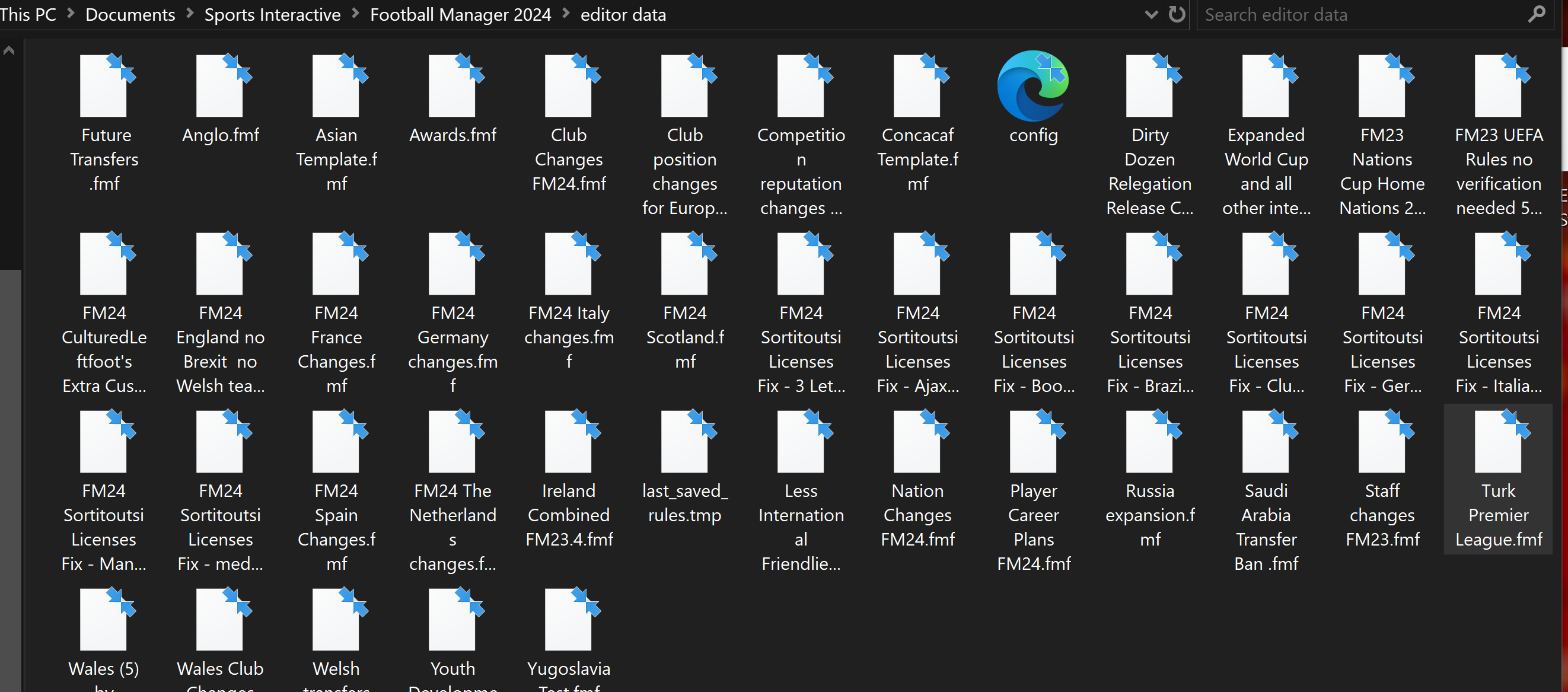Select Nation Changes FM24.fmf file name
This screenshot has width=1568, height=692.
917,515
